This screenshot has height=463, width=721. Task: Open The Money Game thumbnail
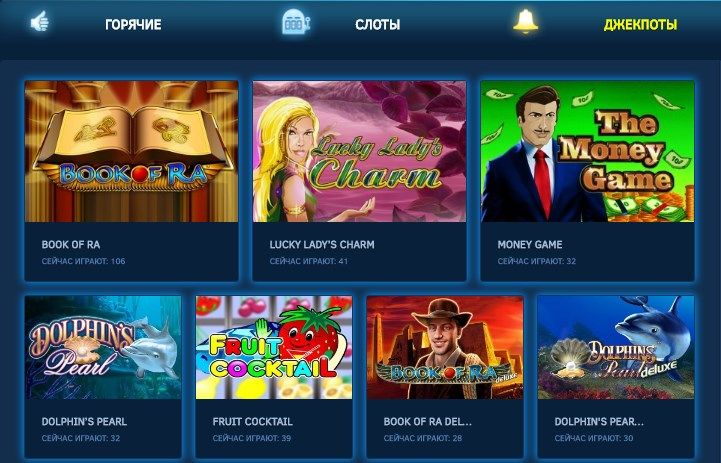click(x=587, y=151)
